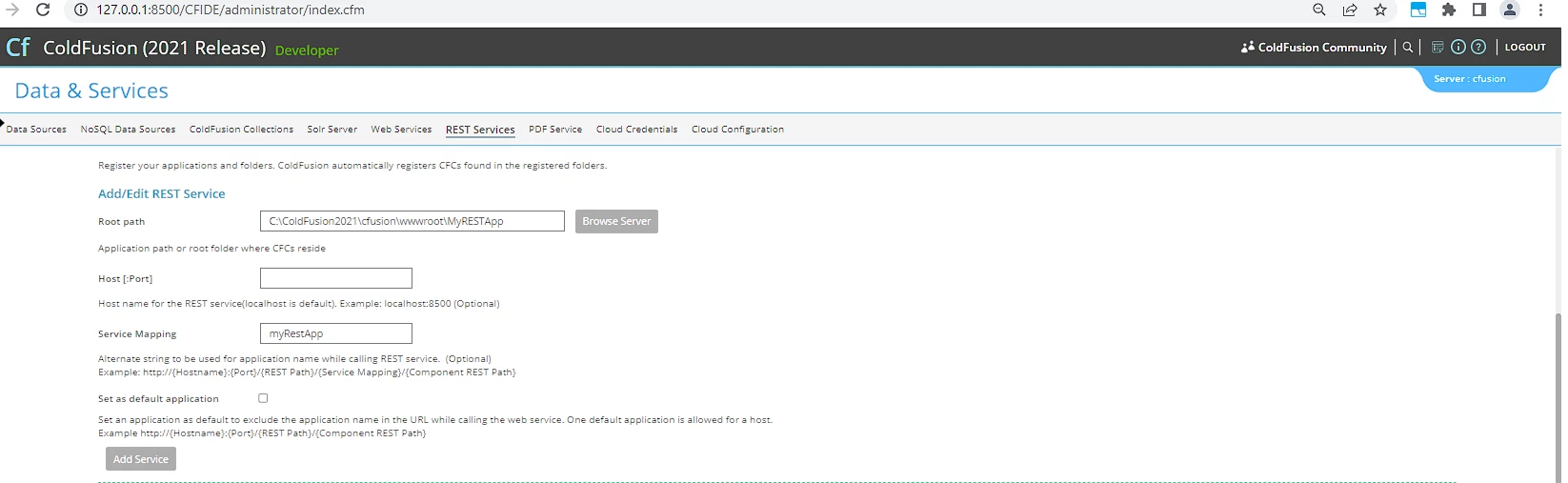Bookmark this page with the star icon
The image size is (1568, 483).
[1380, 10]
